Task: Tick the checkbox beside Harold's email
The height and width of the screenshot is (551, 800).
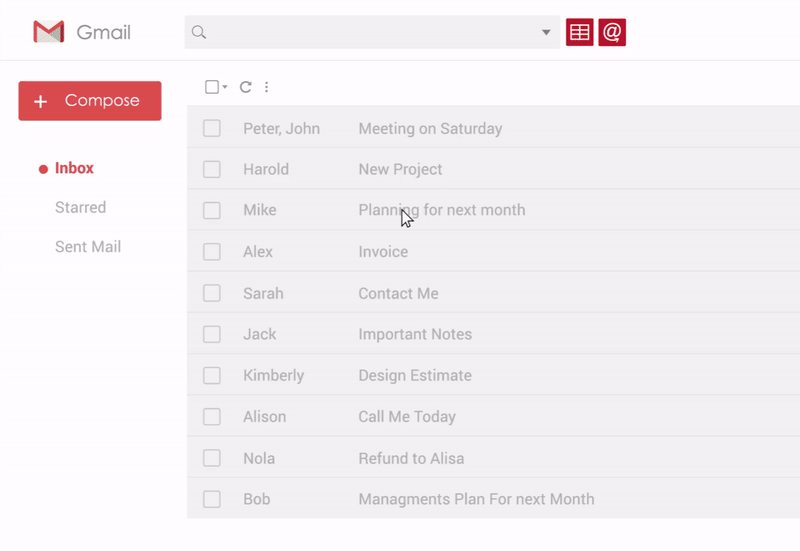Action: pyautogui.click(x=212, y=169)
